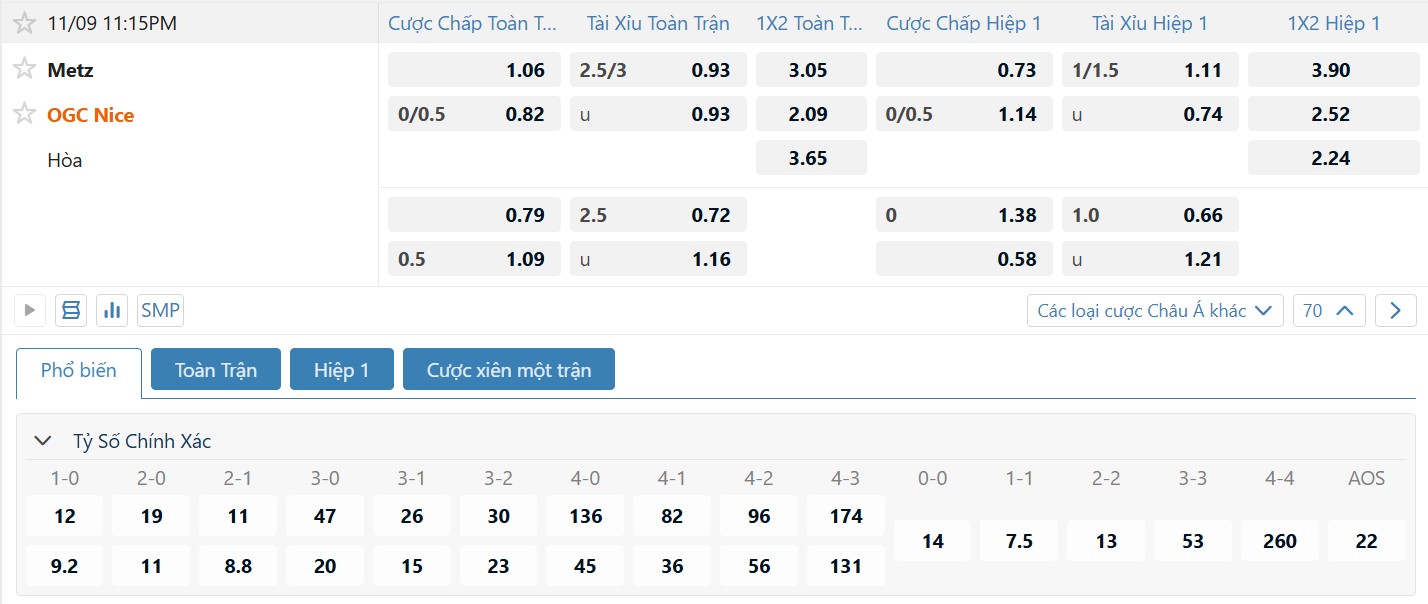This screenshot has width=1428, height=604.
Task: Open the Các loại cược Châu Á khác dropdown
Action: click(x=1155, y=311)
